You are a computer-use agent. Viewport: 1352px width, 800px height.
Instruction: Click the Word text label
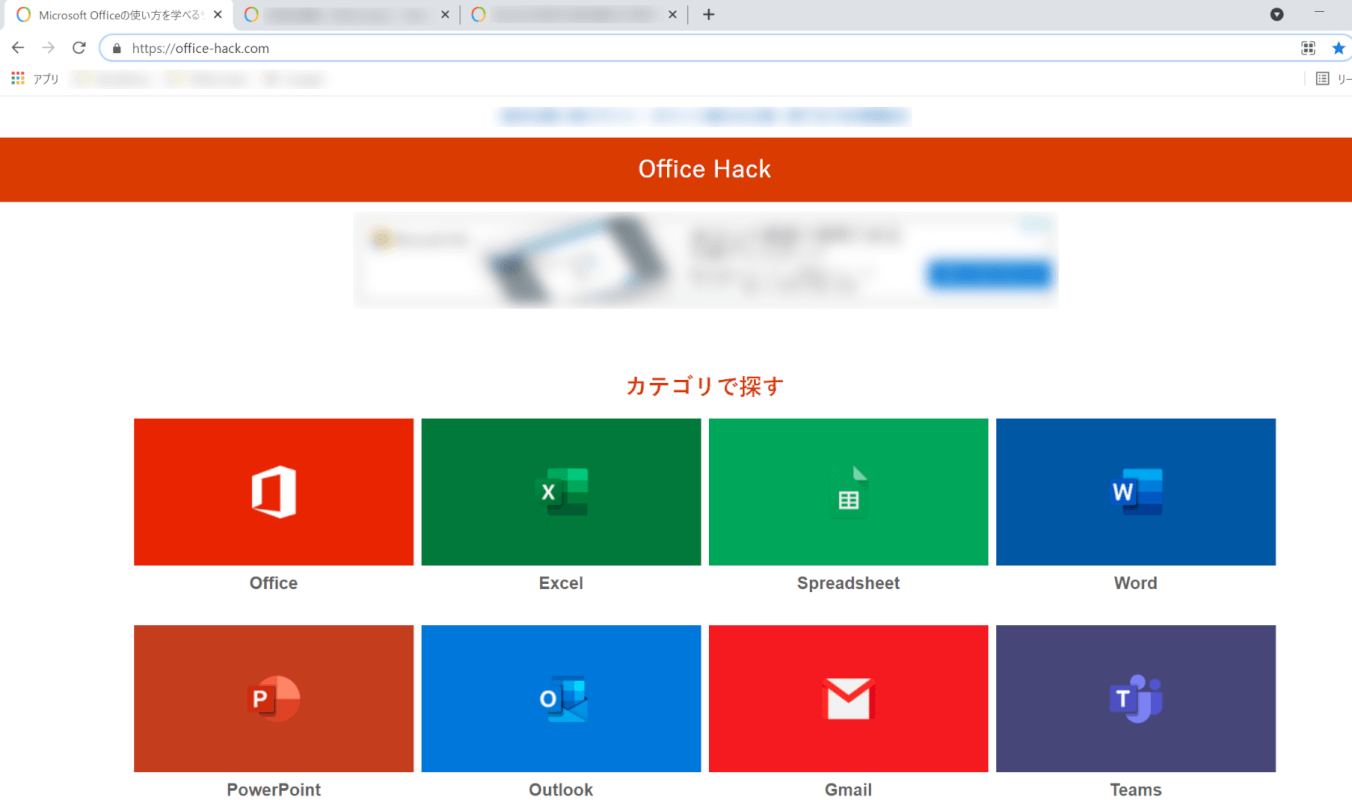click(x=1136, y=583)
